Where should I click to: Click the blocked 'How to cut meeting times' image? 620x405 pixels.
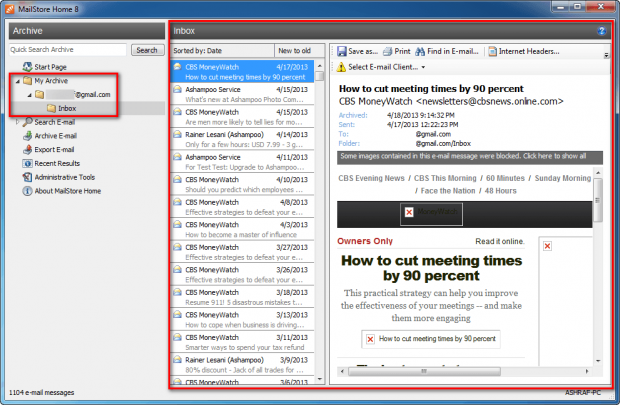click(431, 339)
